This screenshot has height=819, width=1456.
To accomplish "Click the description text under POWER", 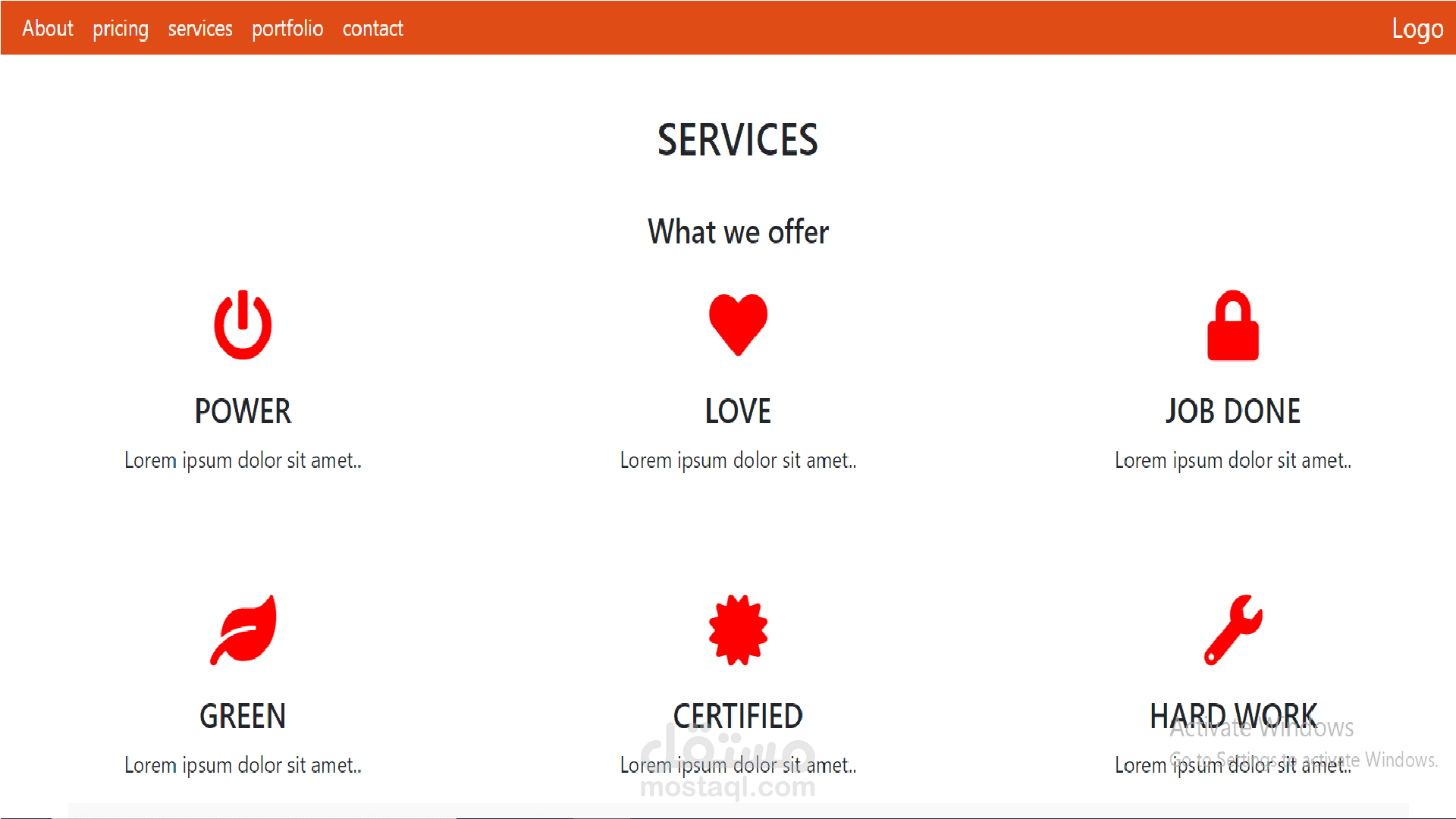I will (x=243, y=460).
